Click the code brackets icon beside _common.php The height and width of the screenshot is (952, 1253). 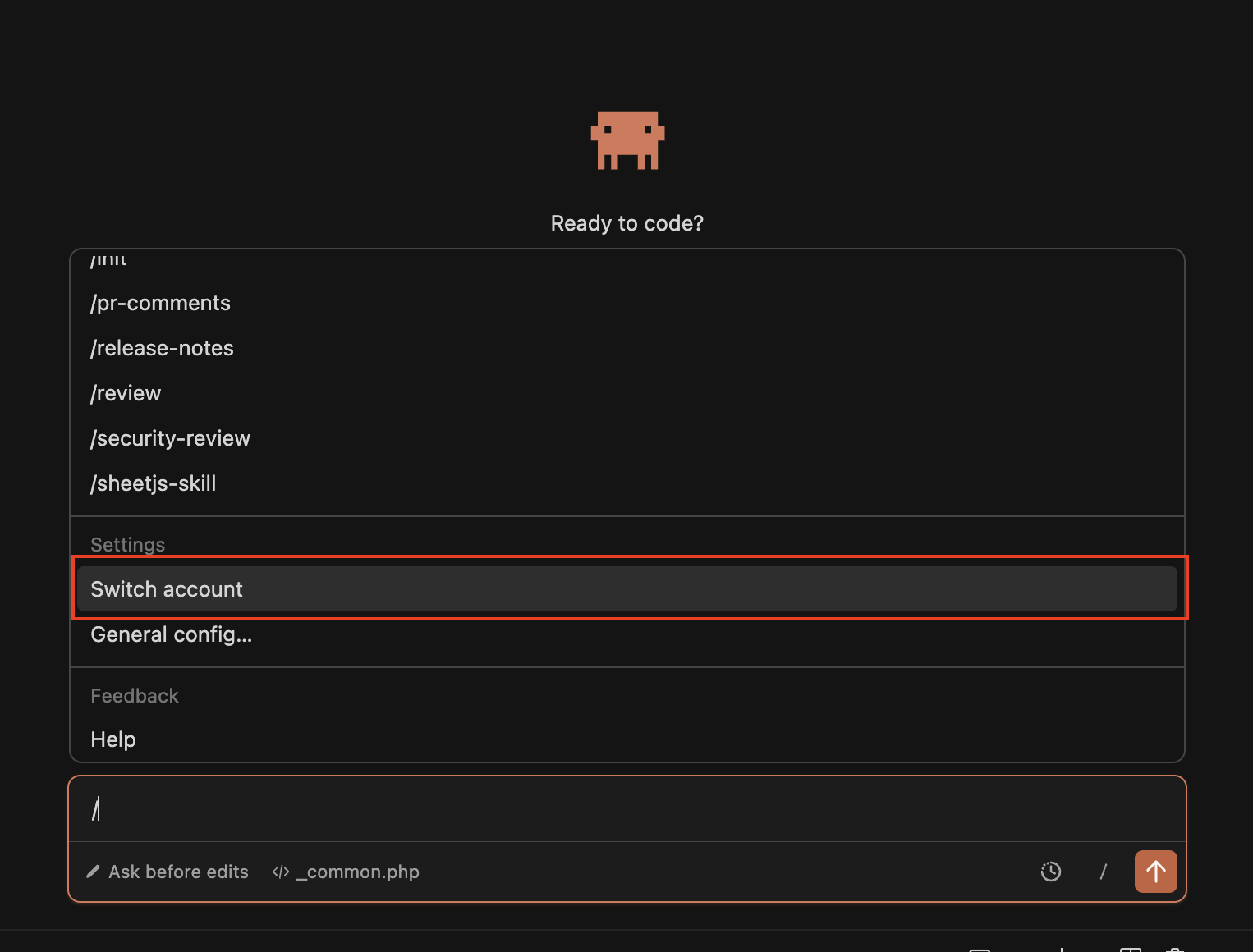tap(281, 872)
